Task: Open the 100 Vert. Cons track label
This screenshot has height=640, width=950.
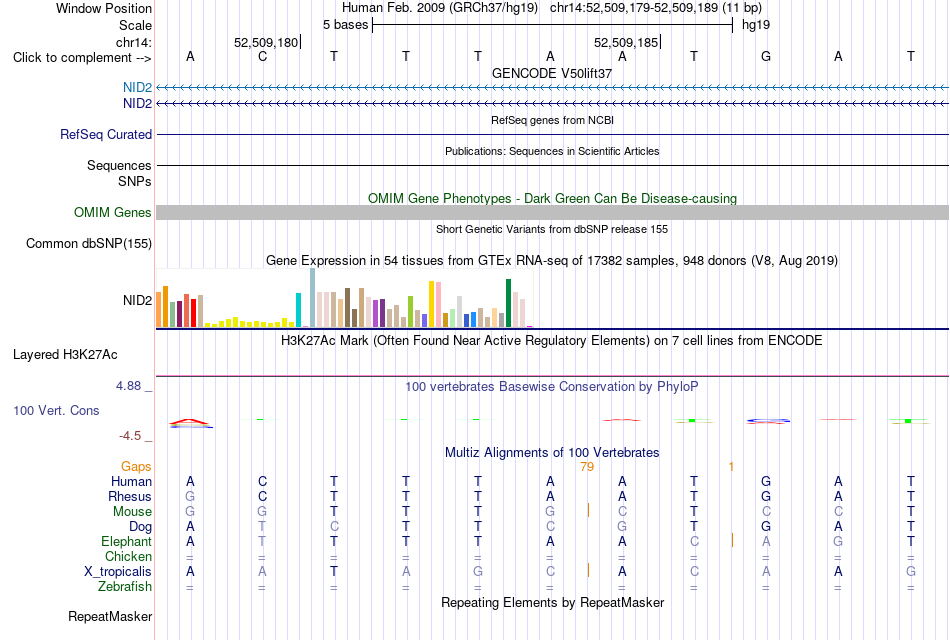Action: (56, 410)
